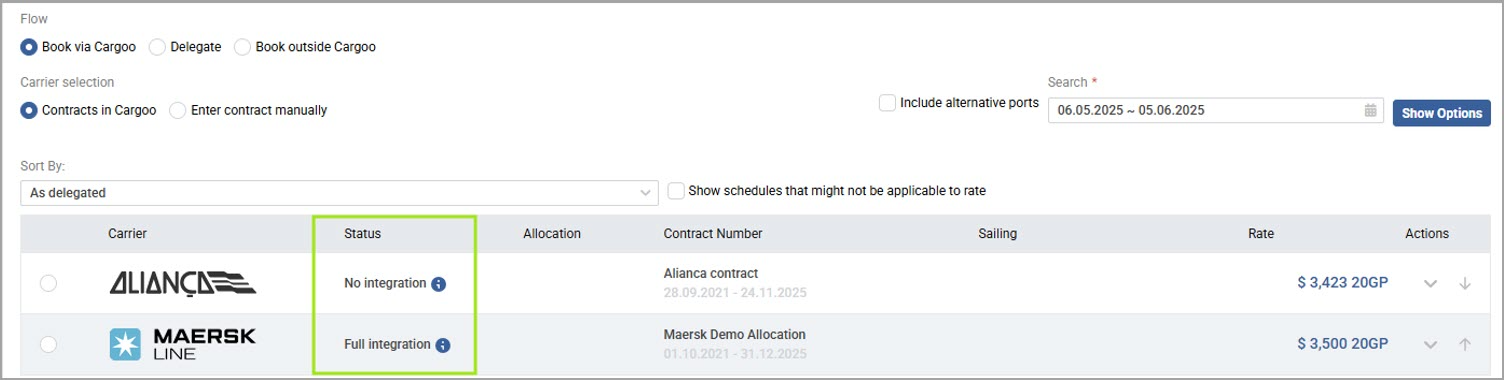Select the Maersk Line row radio button
The width and height of the screenshot is (1504, 380).
(x=48, y=345)
